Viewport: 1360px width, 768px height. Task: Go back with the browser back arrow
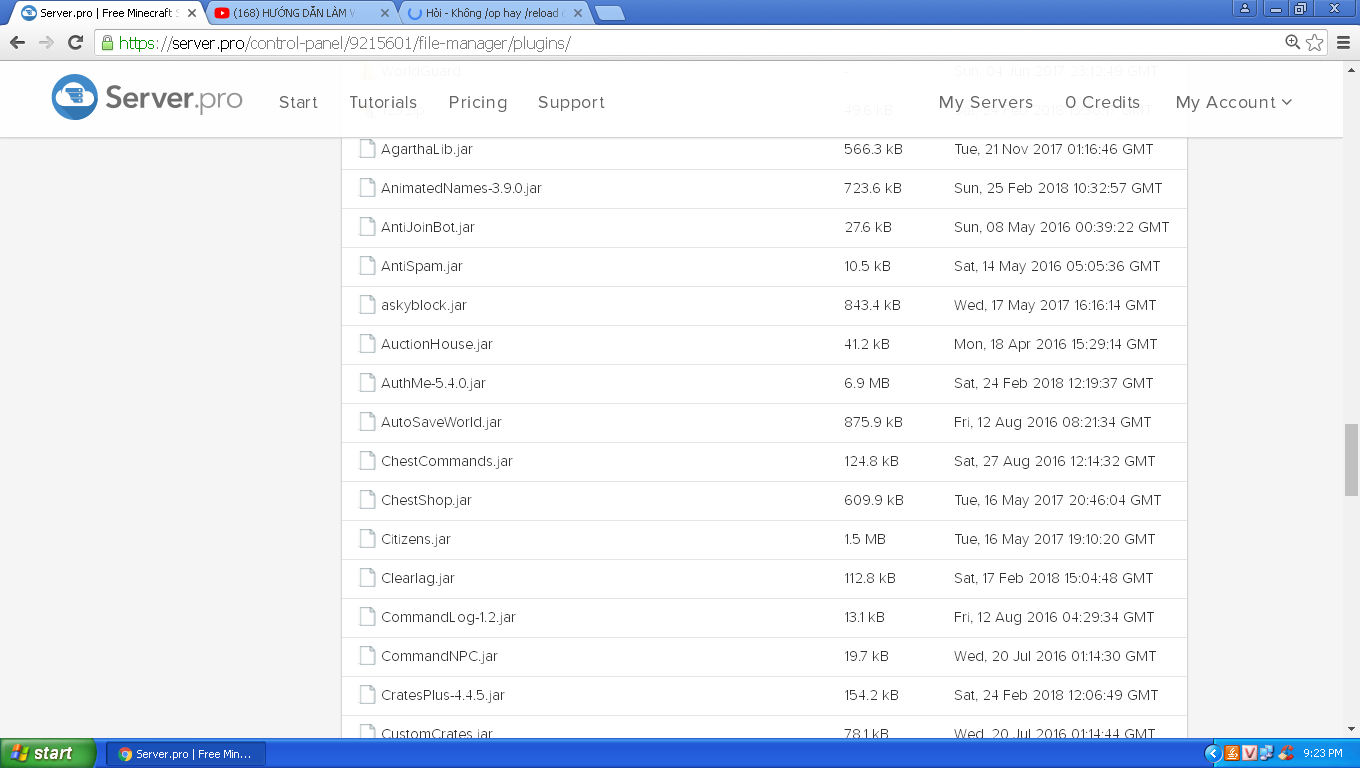(17, 43)
